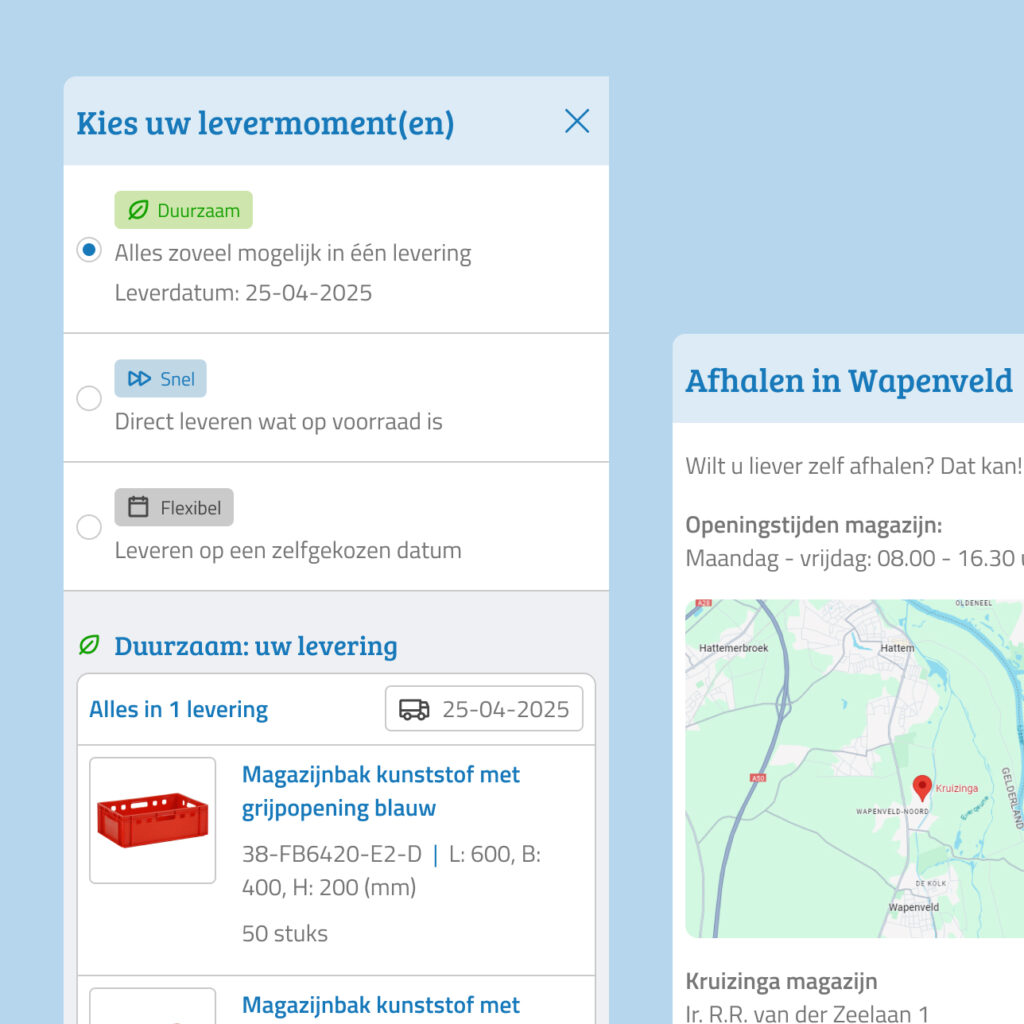Close the Kies uw levermoment(en) dialog
Viewport: 1024px width, 1024px height.
(577, 121)
